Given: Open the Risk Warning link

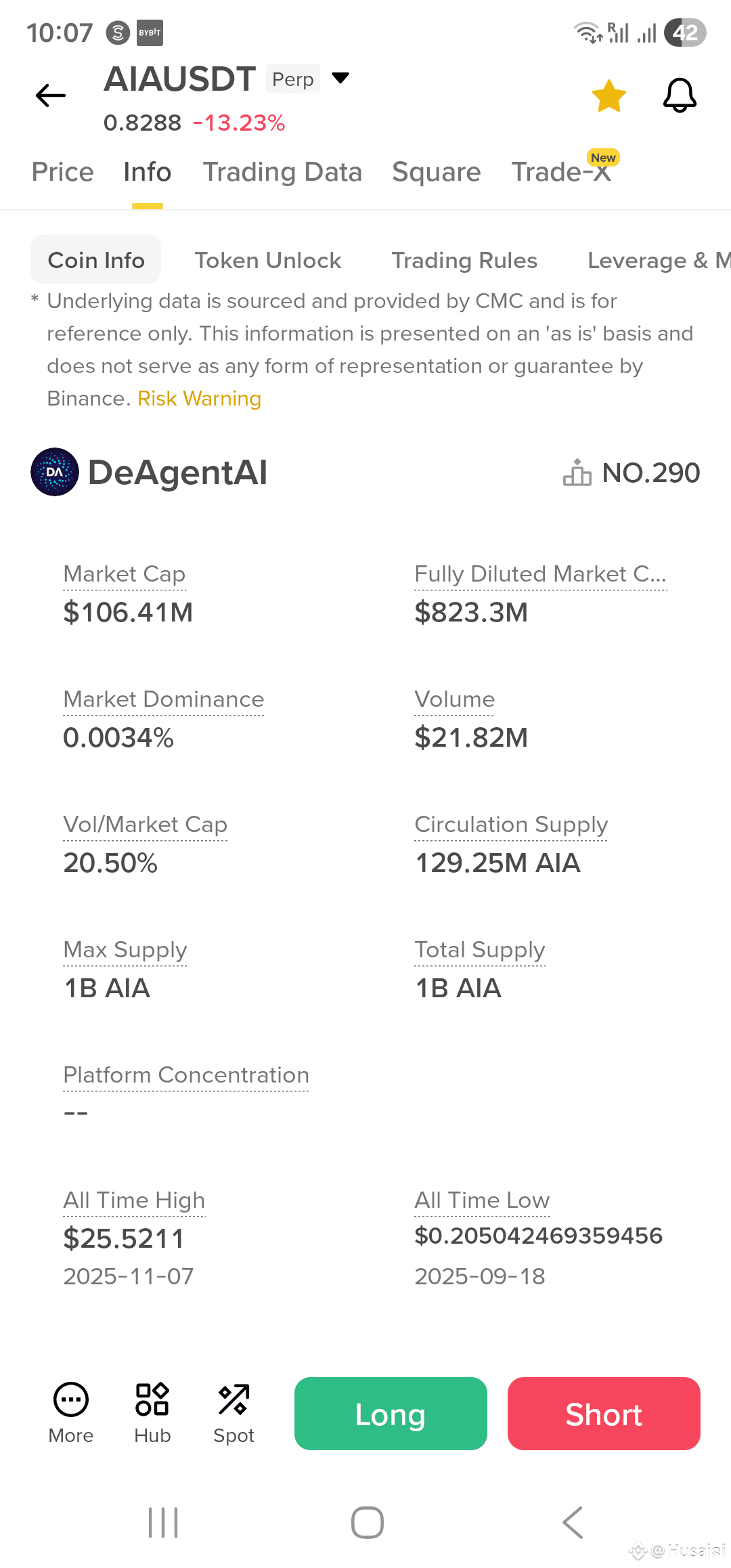Looking at the screenshot, I should [x=199, y=398].
